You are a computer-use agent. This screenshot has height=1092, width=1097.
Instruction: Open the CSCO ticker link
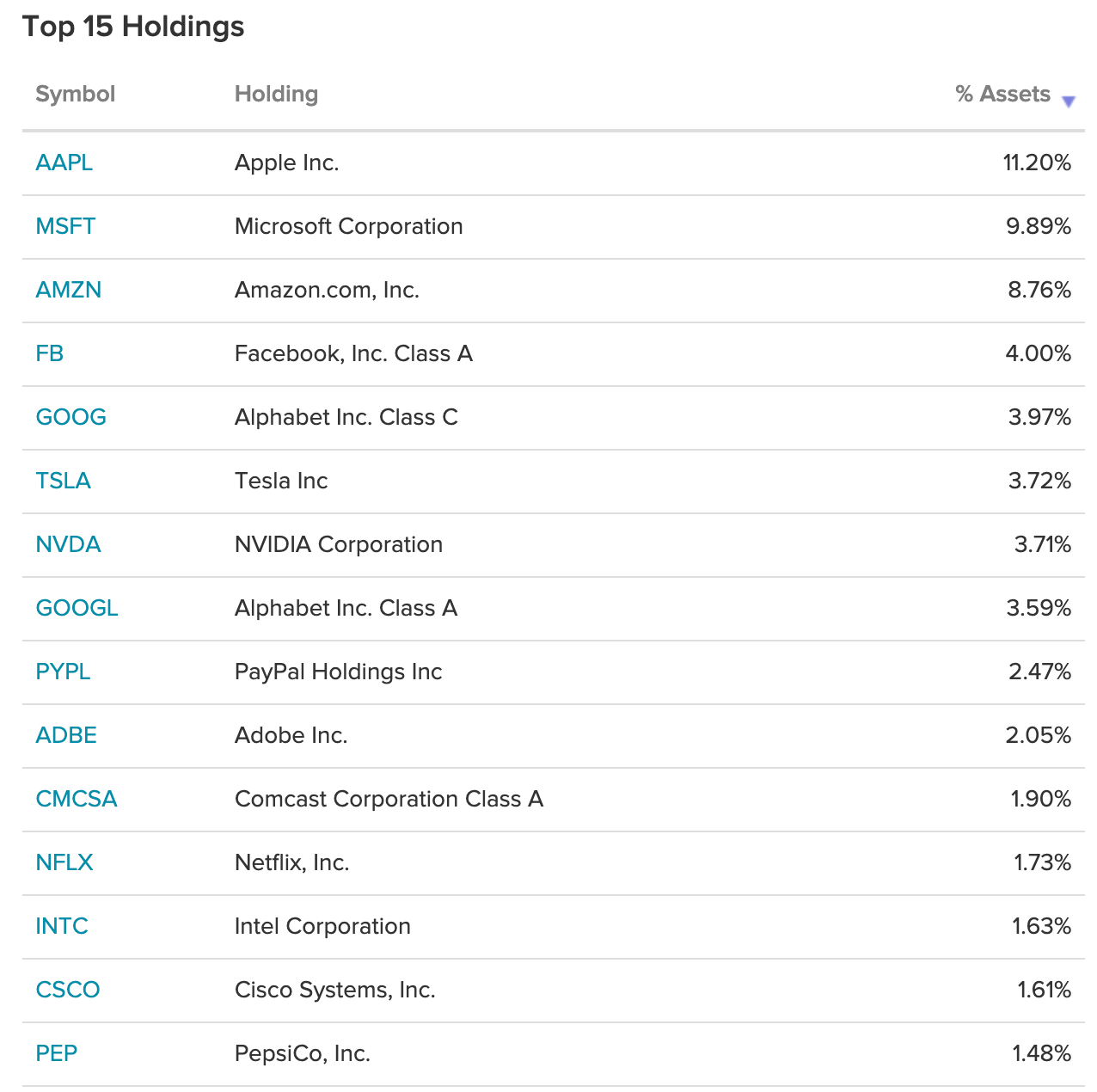pos(68,990)
